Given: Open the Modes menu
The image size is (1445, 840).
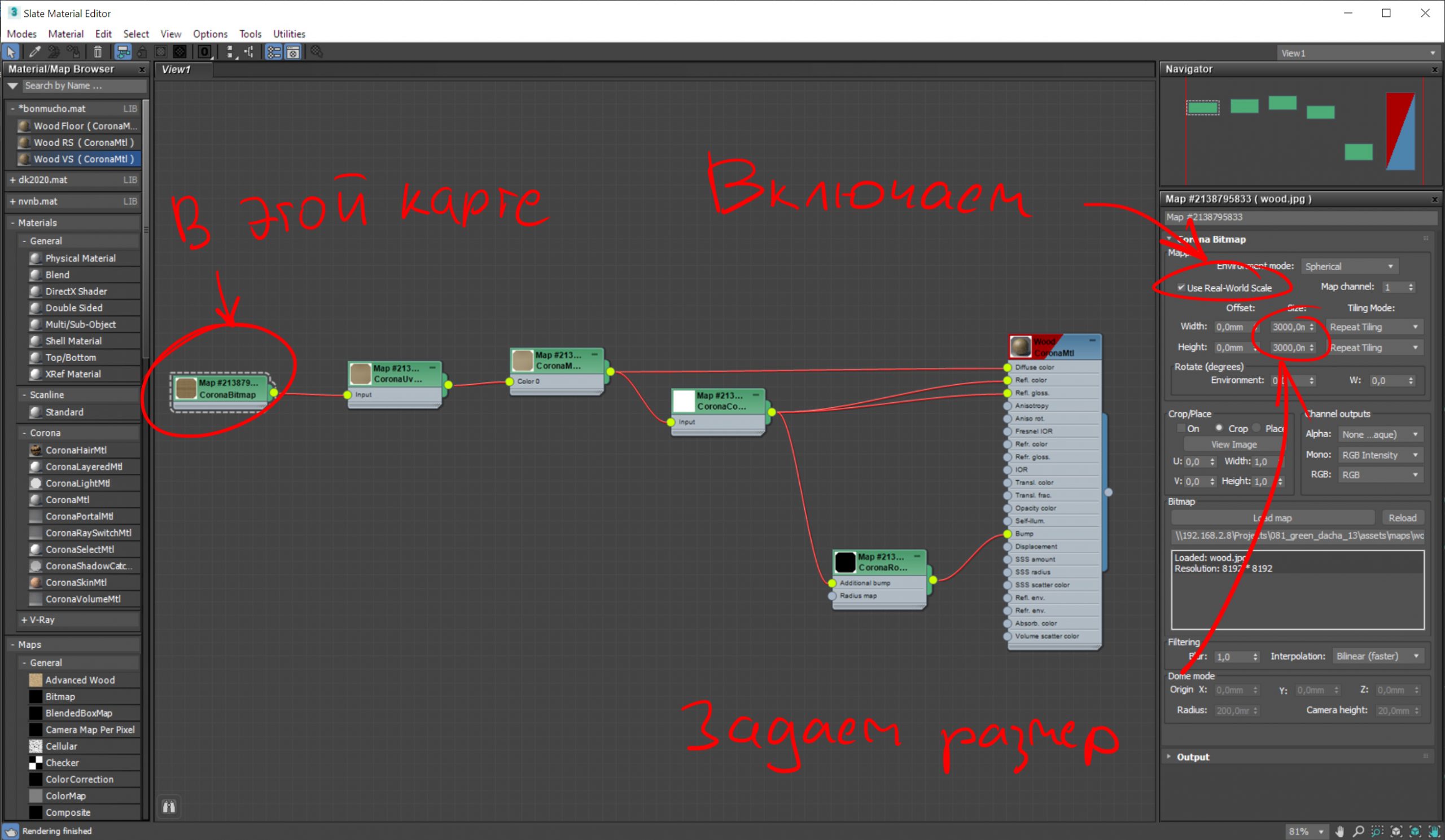Looking at the screenshot, I should click(21, 34).
